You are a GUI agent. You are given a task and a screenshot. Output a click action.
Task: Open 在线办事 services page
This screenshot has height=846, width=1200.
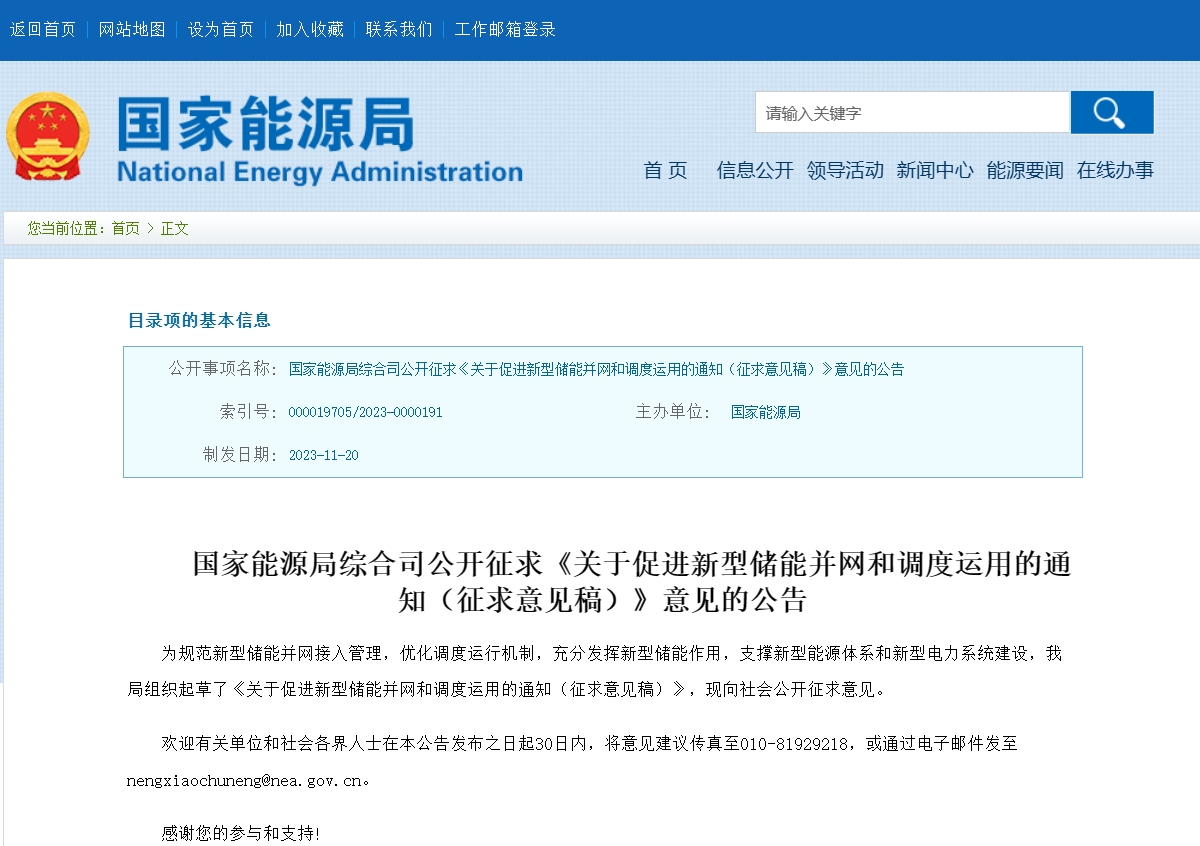(1115, 170)
